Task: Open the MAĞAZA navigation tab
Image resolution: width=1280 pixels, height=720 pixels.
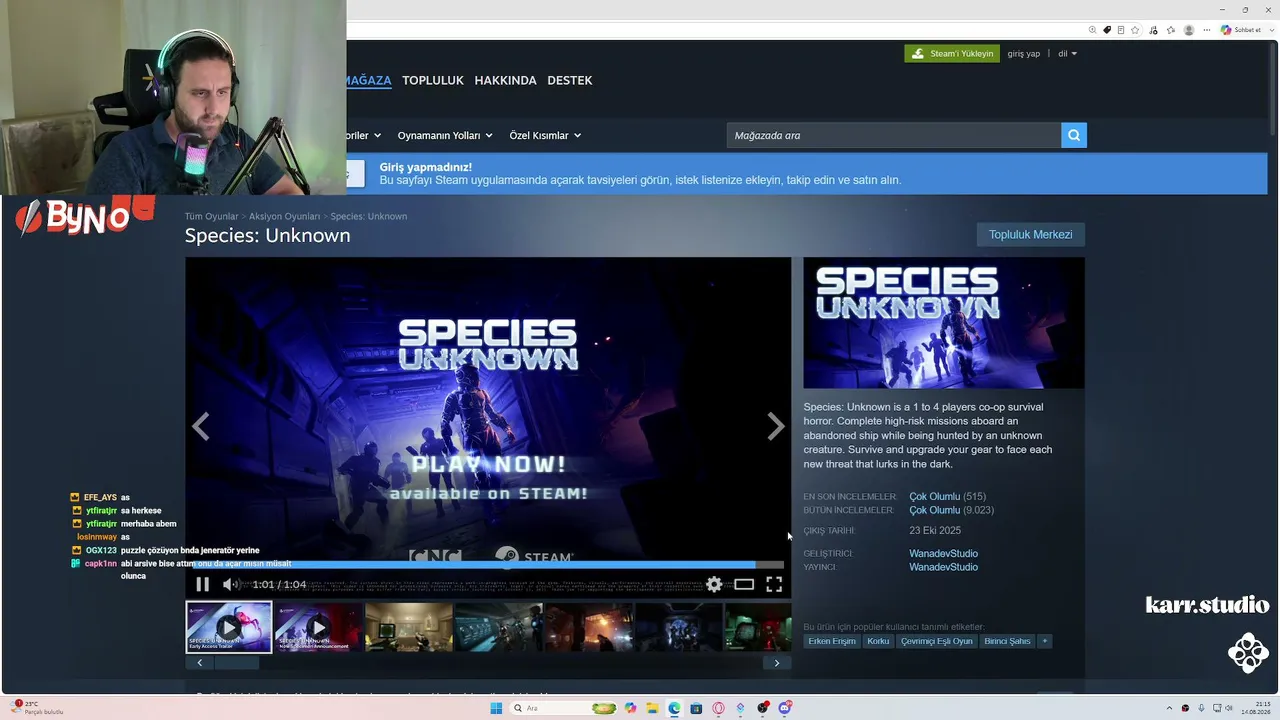Action: [x=369, y=80]
